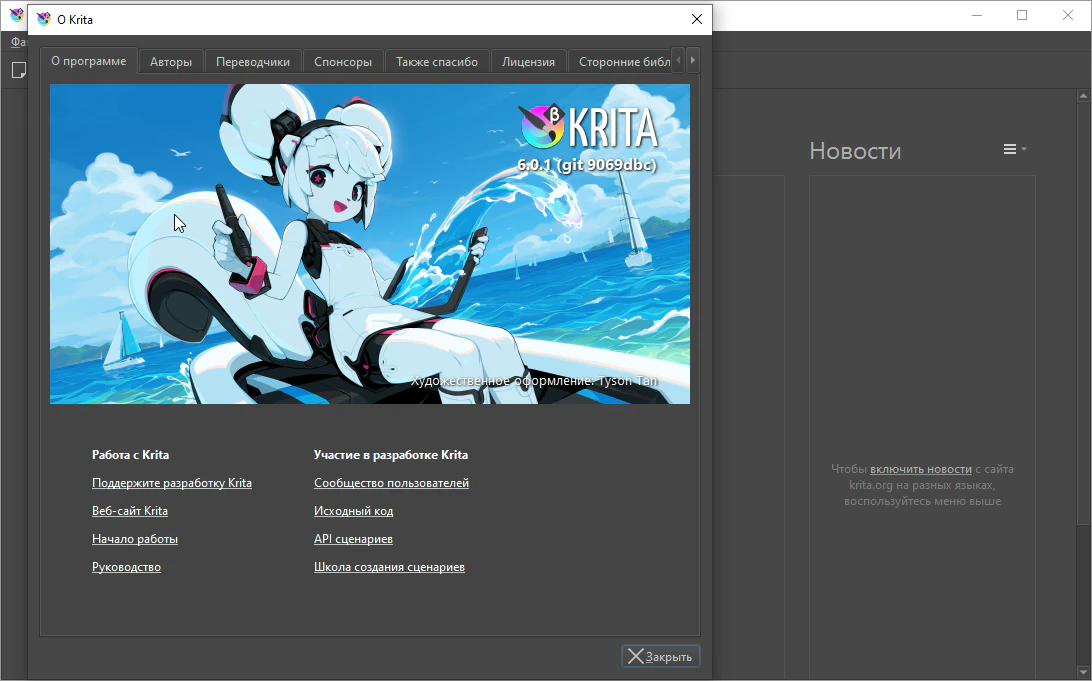
Task: Click the Исходный код link
Action: click(x=353, y=511)
